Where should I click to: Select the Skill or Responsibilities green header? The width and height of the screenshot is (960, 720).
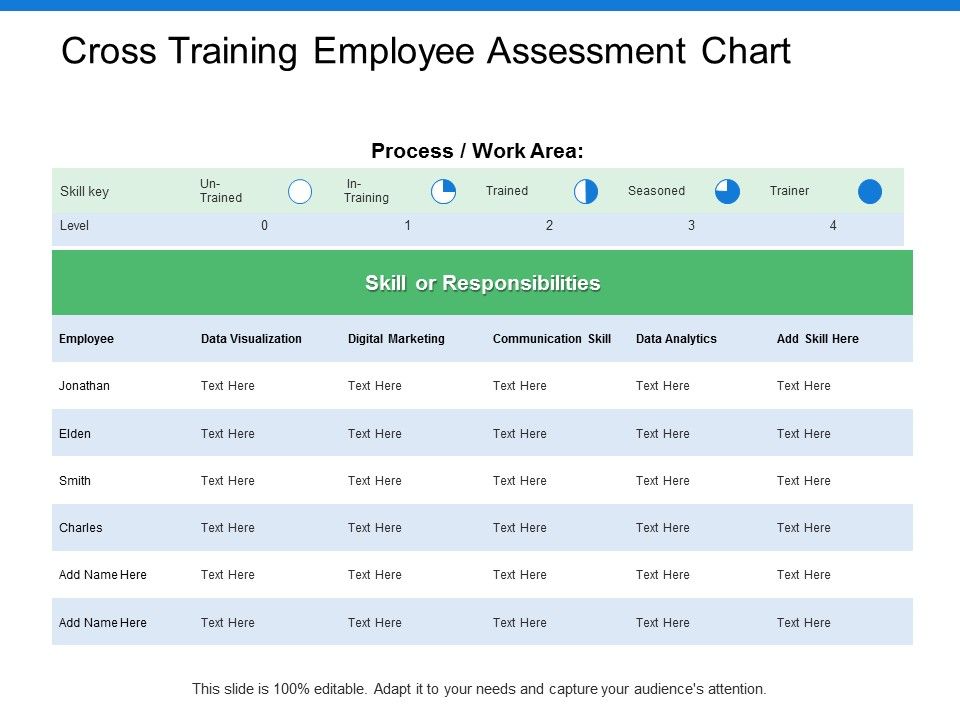[x=482, y=283]
